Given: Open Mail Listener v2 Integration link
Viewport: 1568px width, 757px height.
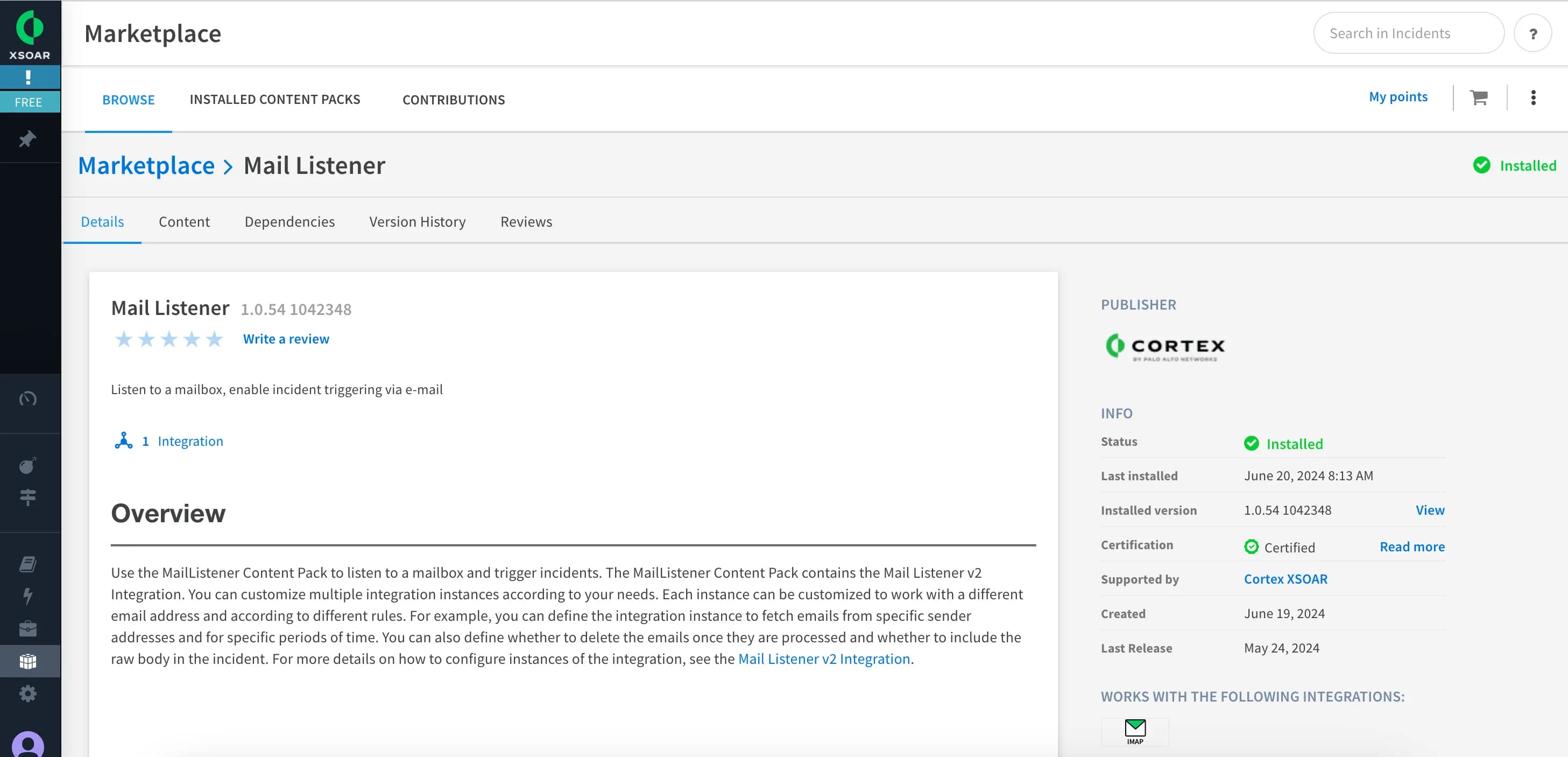Looking at the screenshot, I should tap(824, 659).
